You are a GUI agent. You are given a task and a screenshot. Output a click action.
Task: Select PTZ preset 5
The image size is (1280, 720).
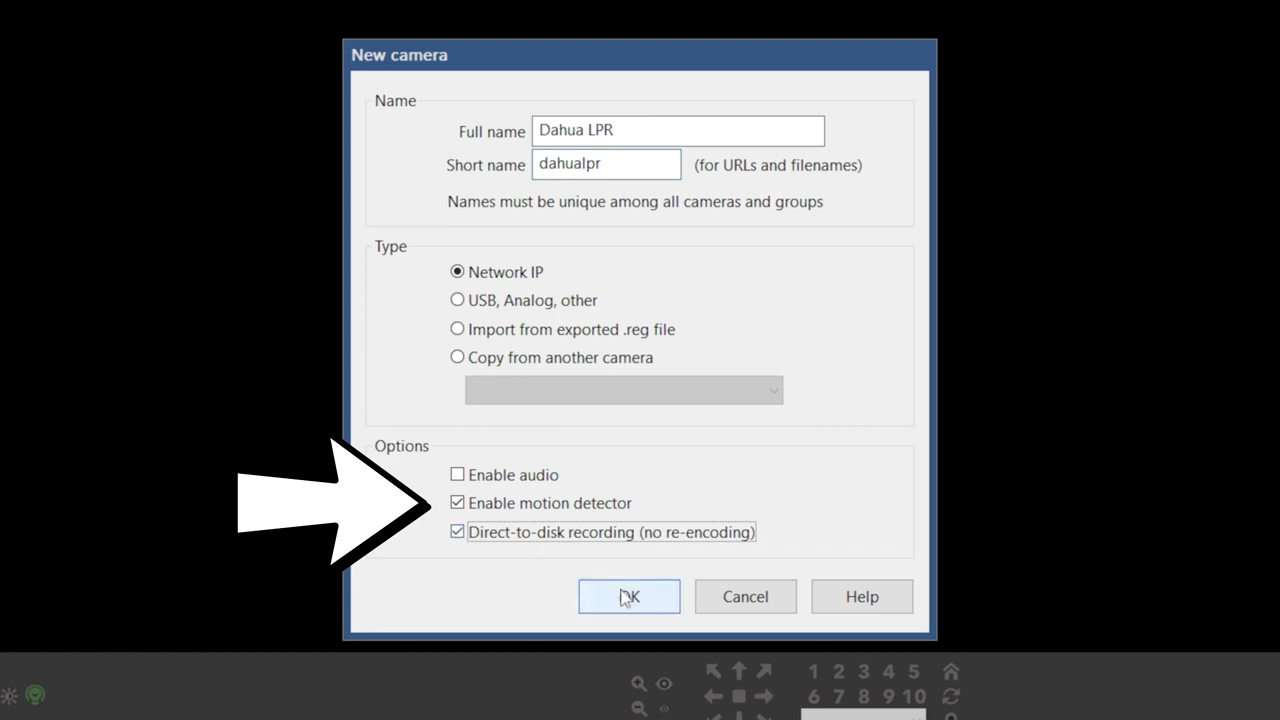(913, 672)
